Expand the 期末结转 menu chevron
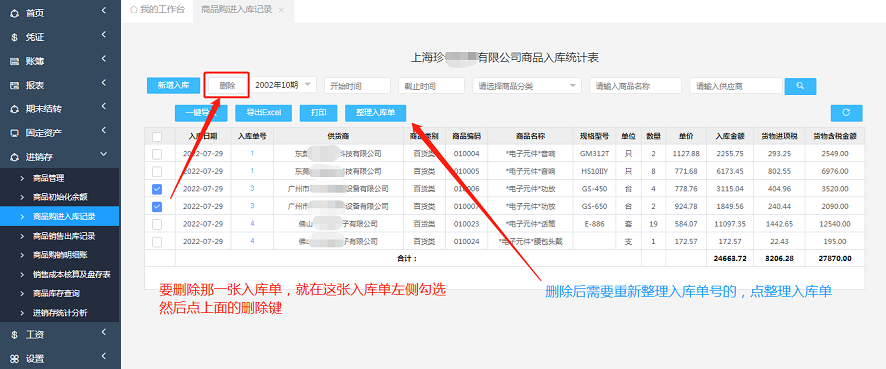This screenshot has width=886, height=369. tap(104, 107)
